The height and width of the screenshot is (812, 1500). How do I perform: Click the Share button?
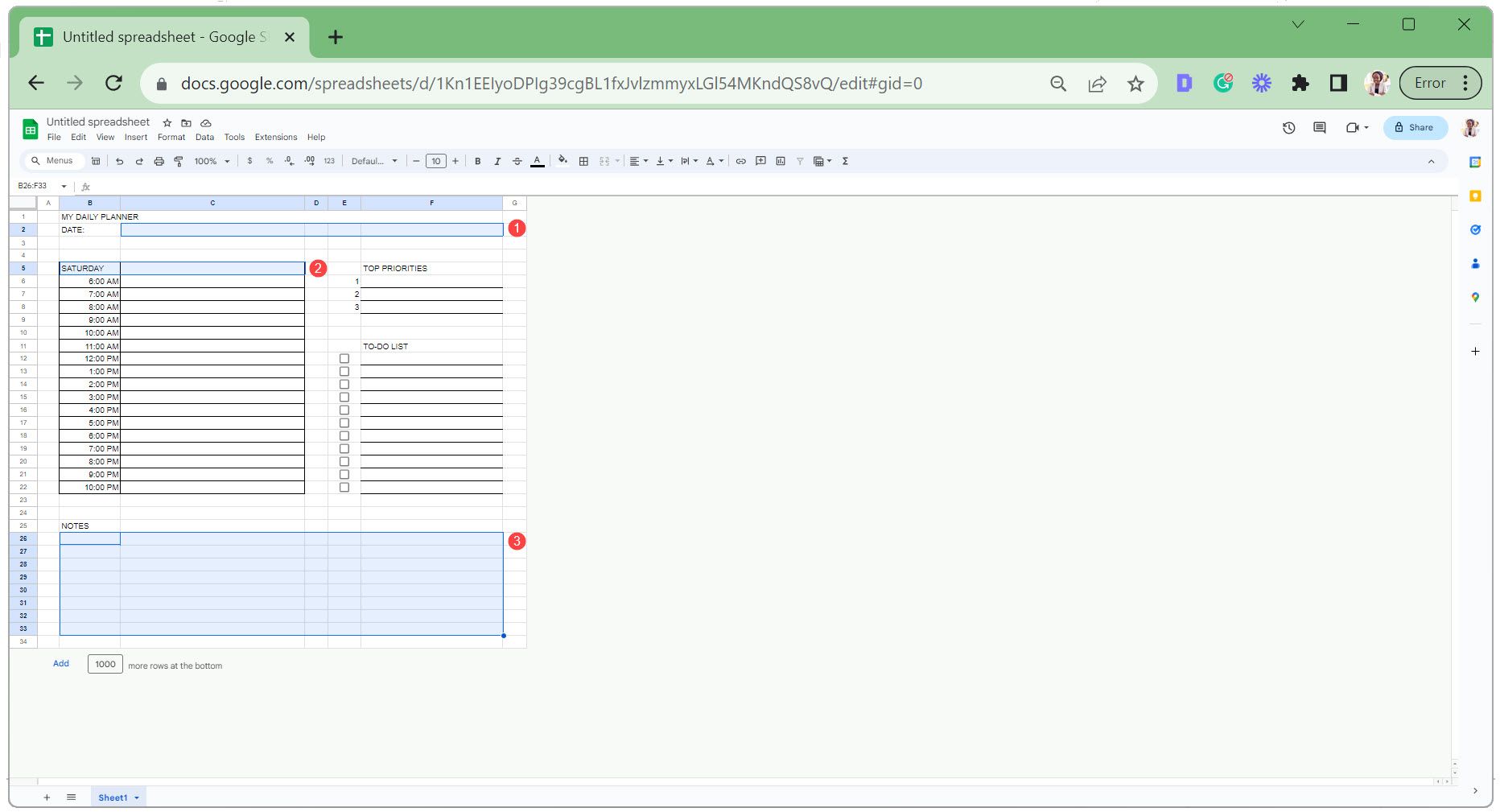1415,127
